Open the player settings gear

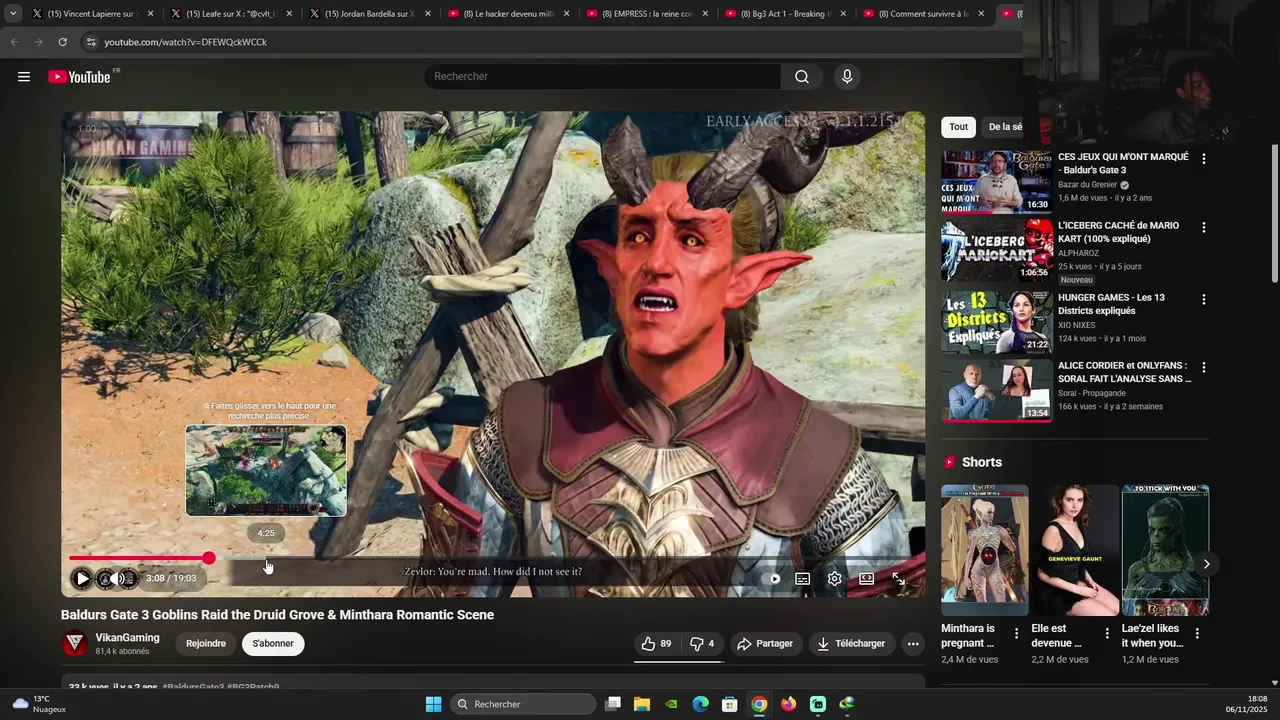pyautogui.click(x=834, y=578)
